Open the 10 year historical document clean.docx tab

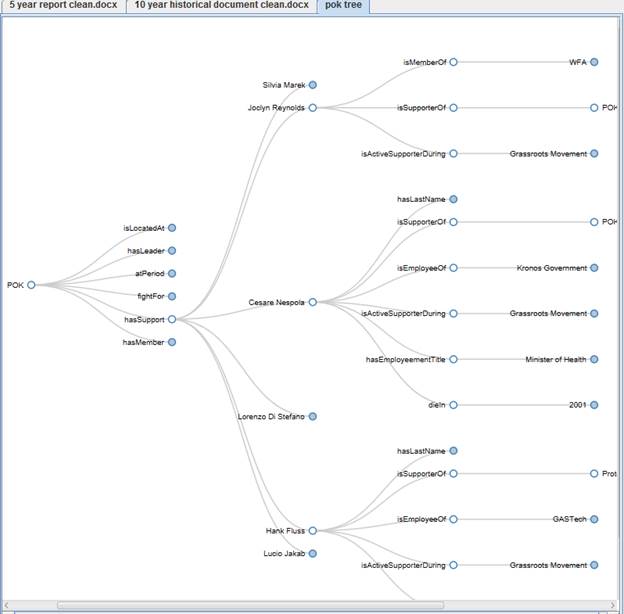(221, 6)
